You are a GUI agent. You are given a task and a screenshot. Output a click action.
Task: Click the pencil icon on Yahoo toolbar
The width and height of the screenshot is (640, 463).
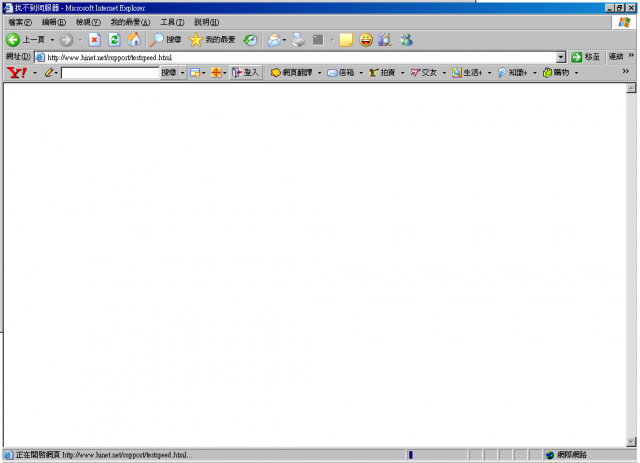pos(49,73)
